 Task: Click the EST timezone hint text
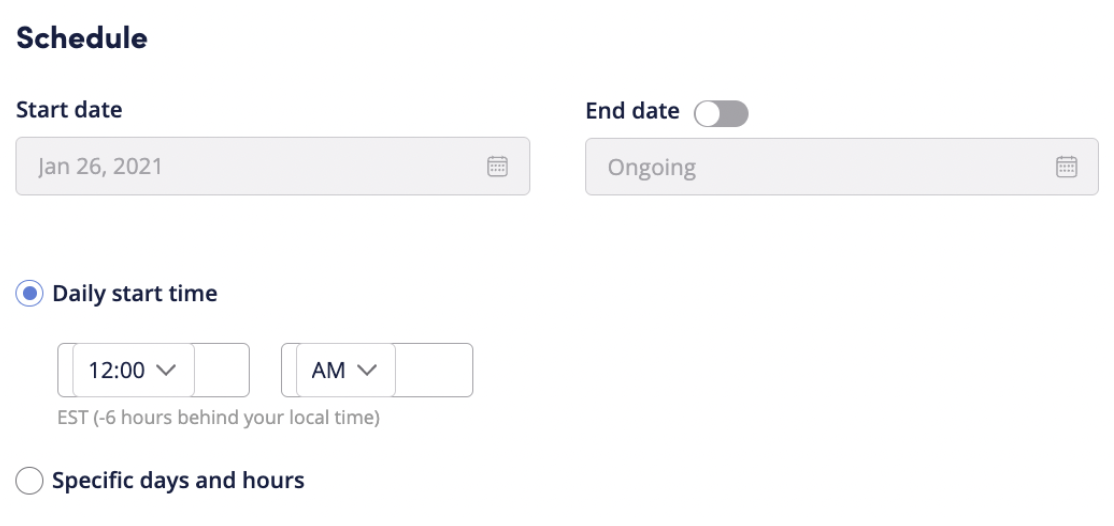click(218, 417)
